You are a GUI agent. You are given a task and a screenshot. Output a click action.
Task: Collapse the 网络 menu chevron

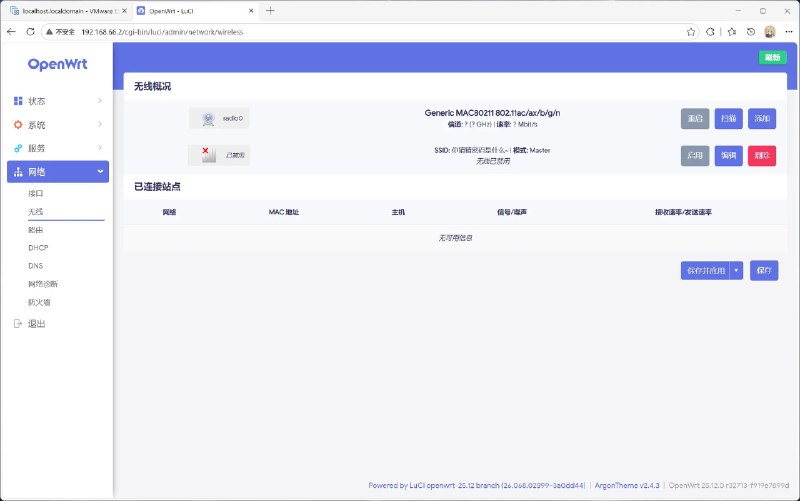pyautogui.click(x=100, y=172)
